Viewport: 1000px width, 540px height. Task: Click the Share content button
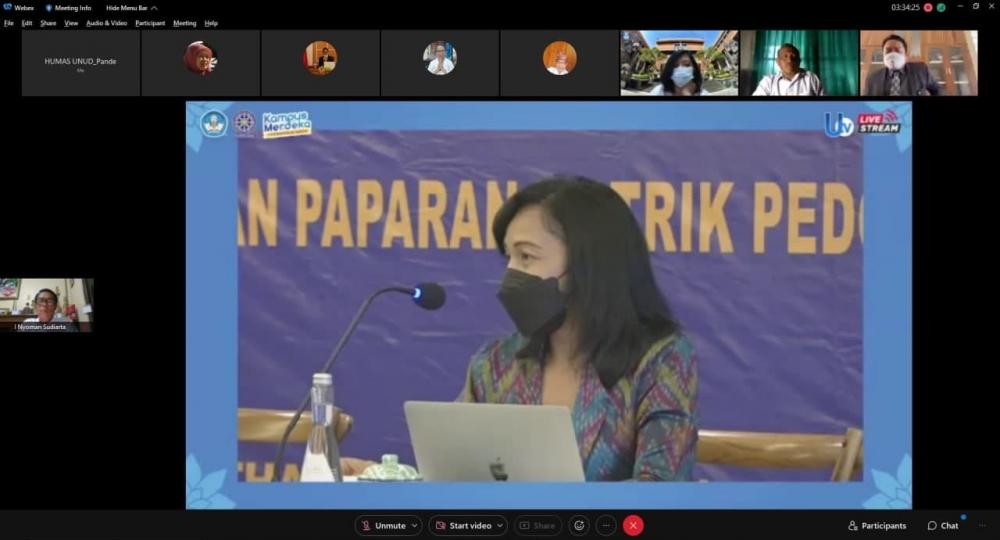click(538, 525)
